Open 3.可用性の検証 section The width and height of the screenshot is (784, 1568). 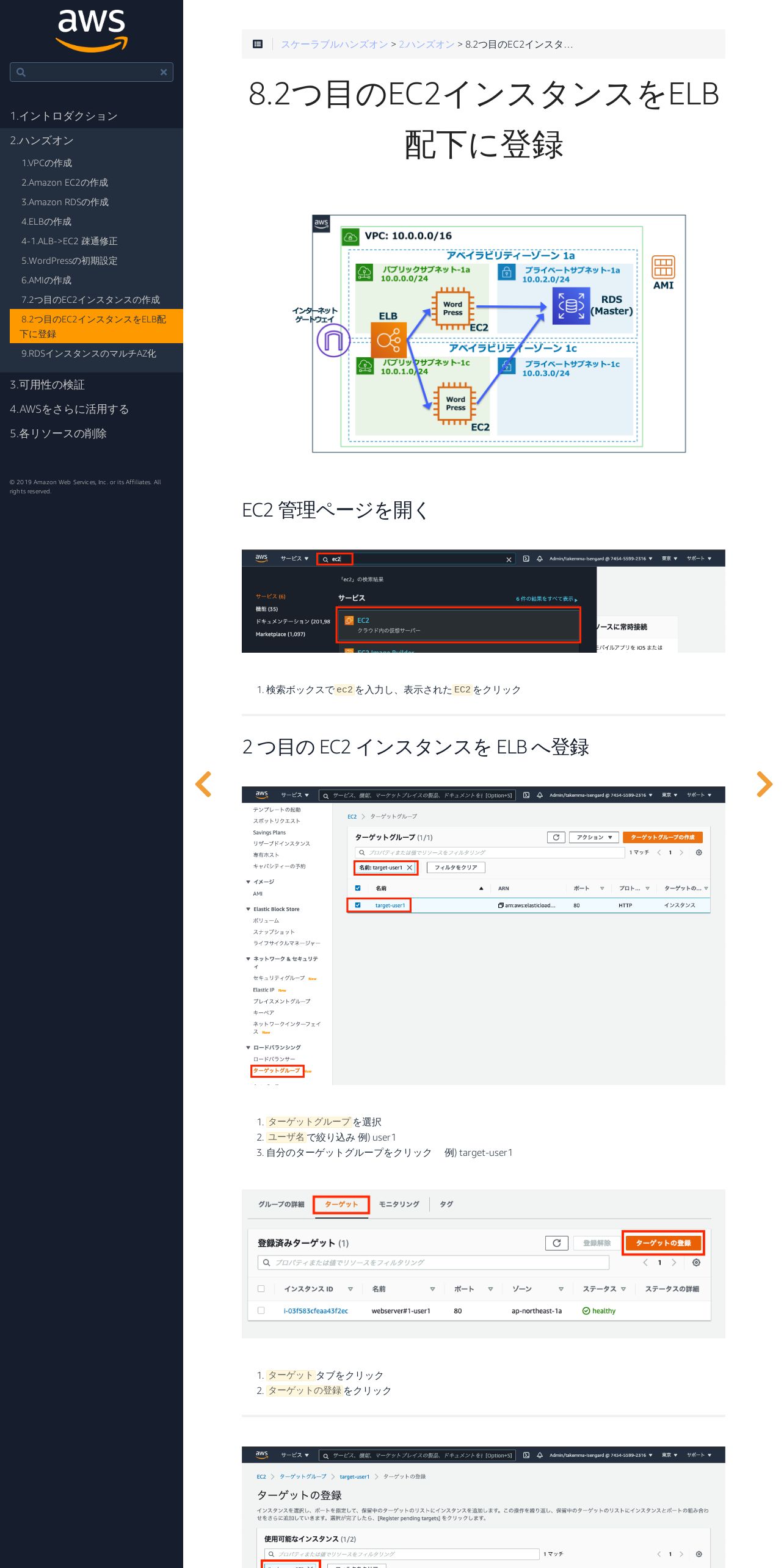tap(47, 385)
